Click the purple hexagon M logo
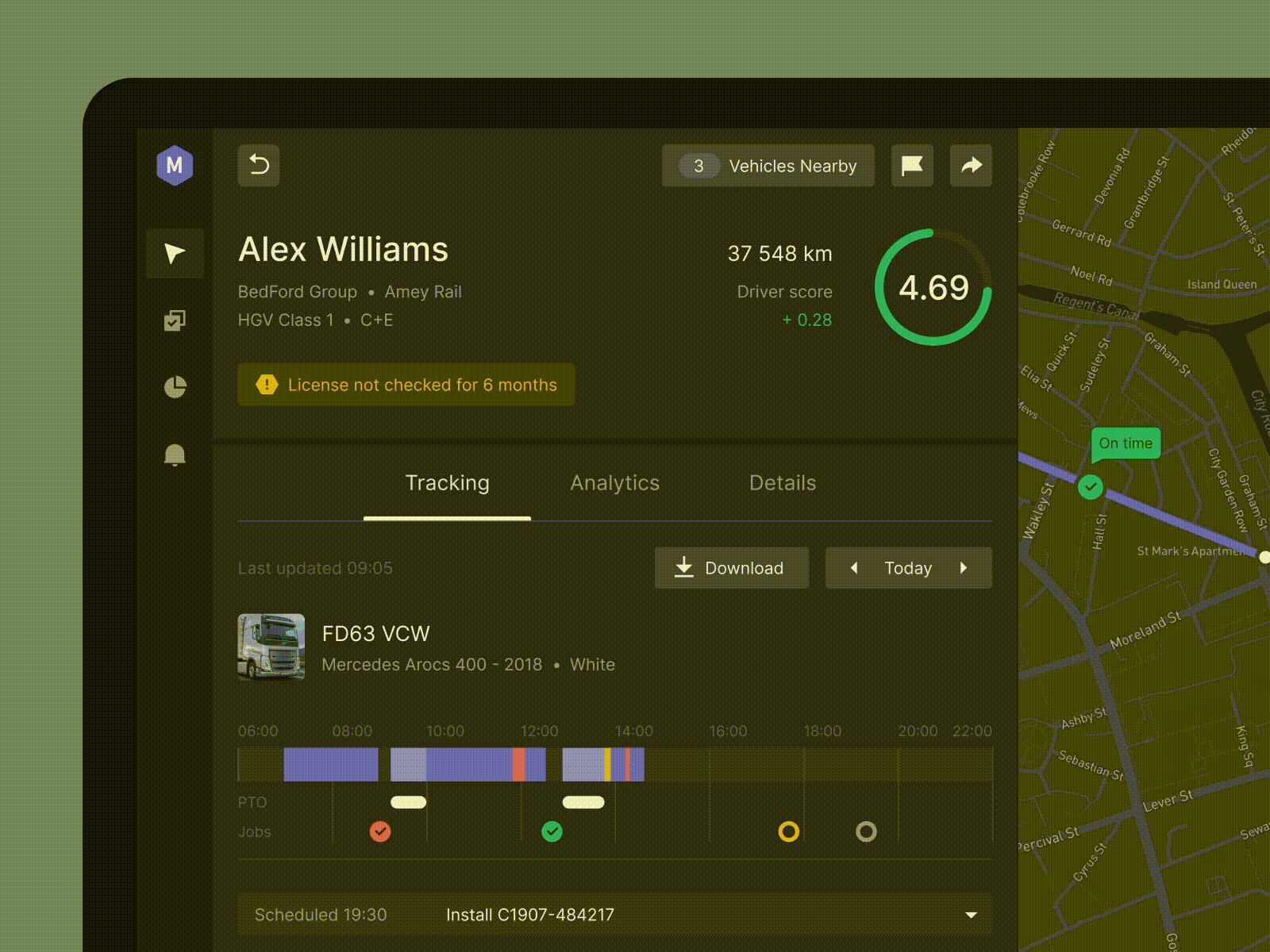Image resolution: width=1270 pixels, height=952 pixels. click(x=175, y=165)
